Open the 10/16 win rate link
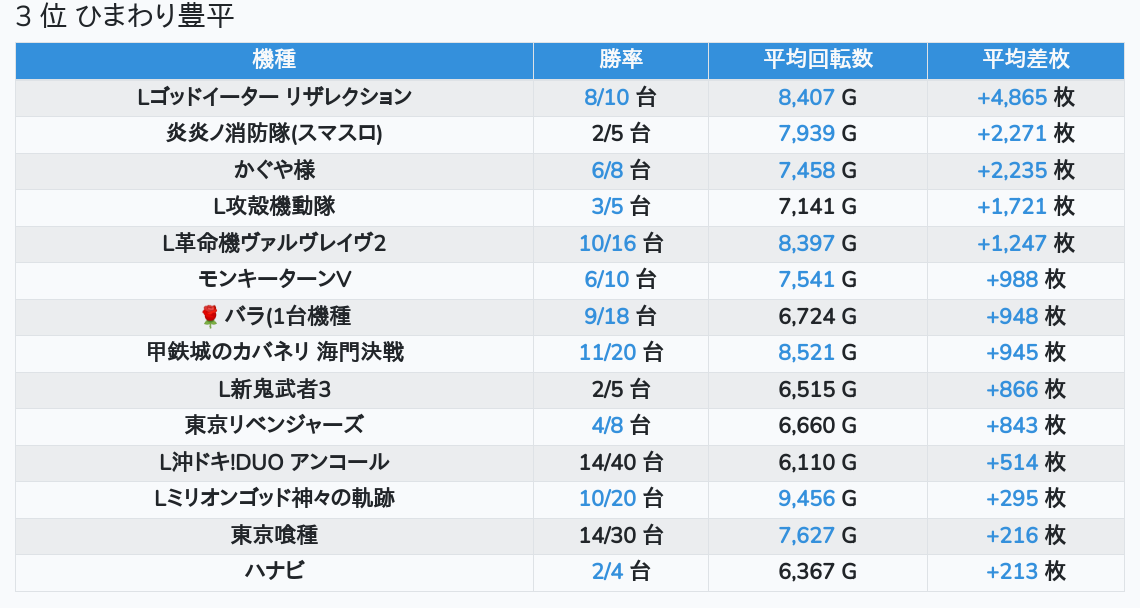 (607, 243)
